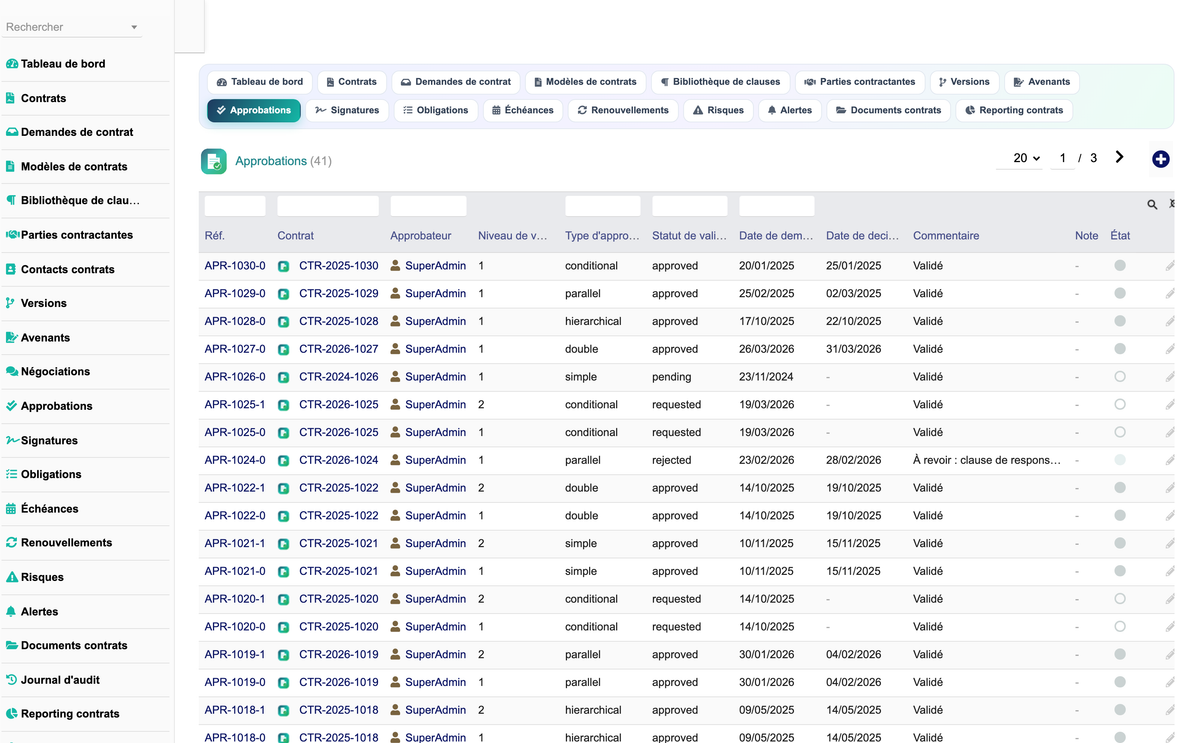Click the Tableau de bord sidebar icon
Viewport: 1200px width, 743px height.
click(x=12, y=64)
